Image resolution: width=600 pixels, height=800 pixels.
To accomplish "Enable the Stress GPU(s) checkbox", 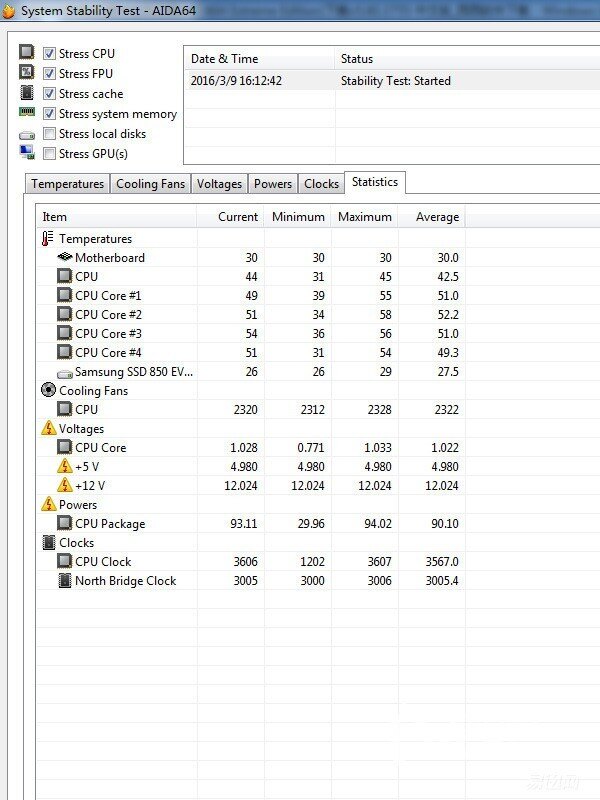I will [x=49, y=154].
